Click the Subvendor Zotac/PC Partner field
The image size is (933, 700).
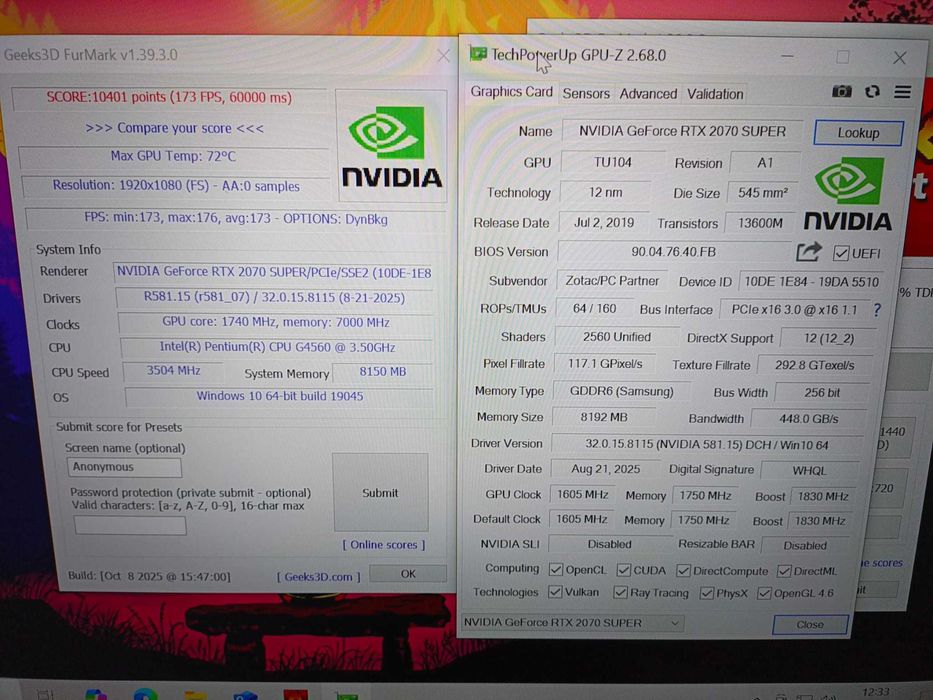[x=612, y=280]
